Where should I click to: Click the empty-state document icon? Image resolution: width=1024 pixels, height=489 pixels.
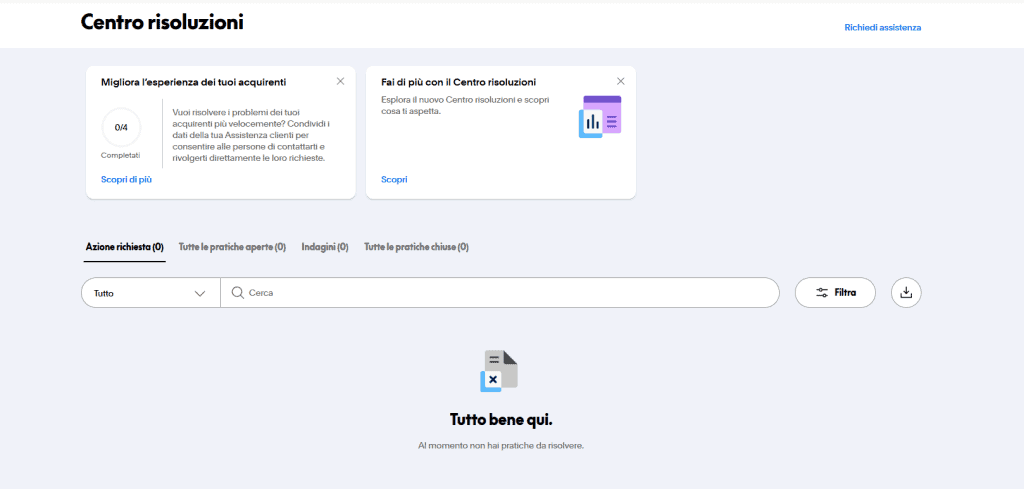coord(499,371)
